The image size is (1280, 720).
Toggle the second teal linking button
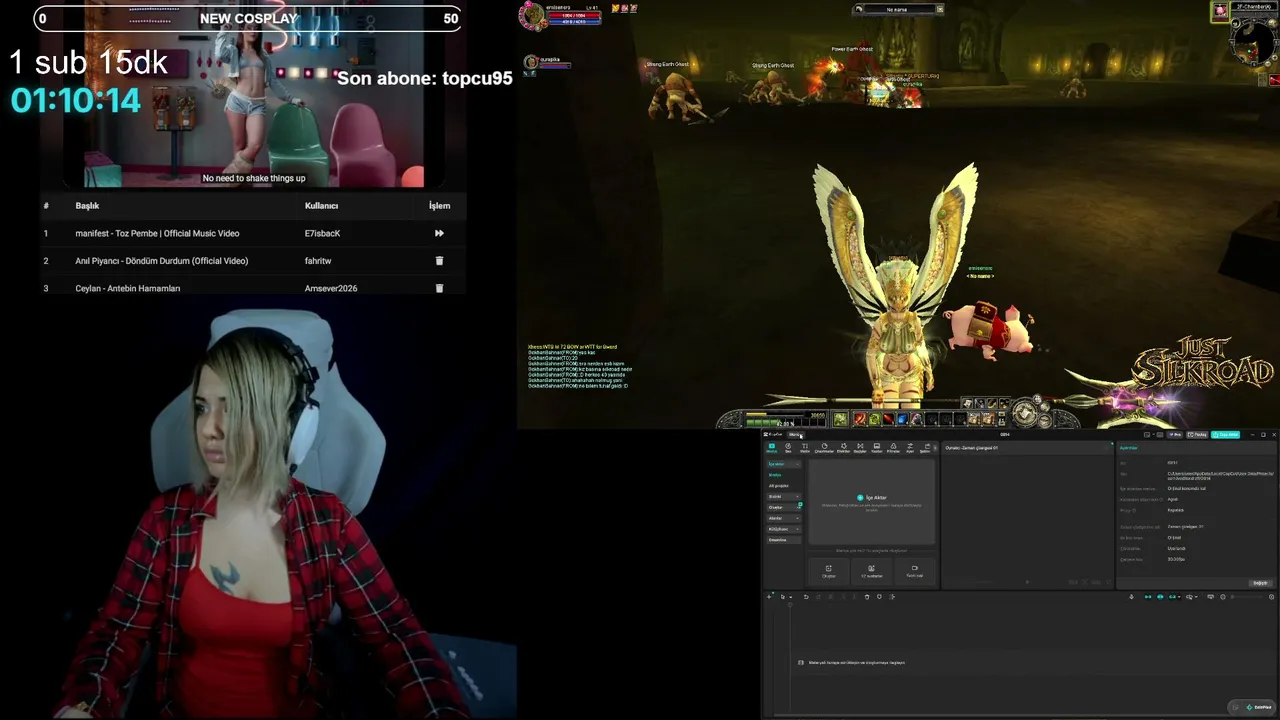[x=1160, y=597]
